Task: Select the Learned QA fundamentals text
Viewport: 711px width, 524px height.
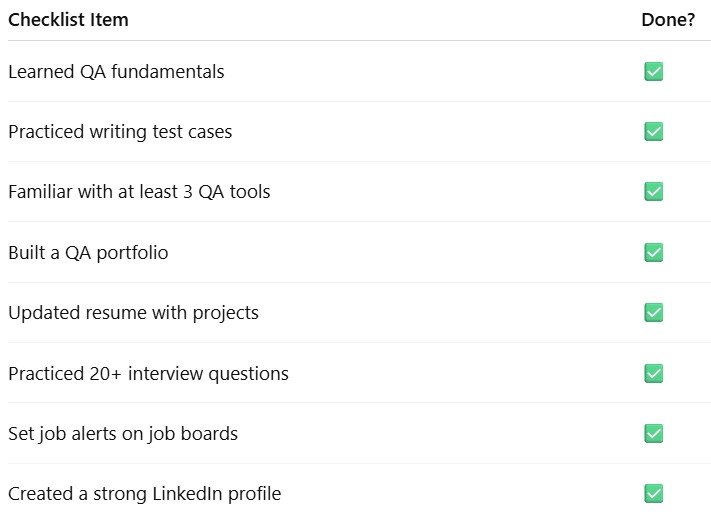Action: coord(116,72)
